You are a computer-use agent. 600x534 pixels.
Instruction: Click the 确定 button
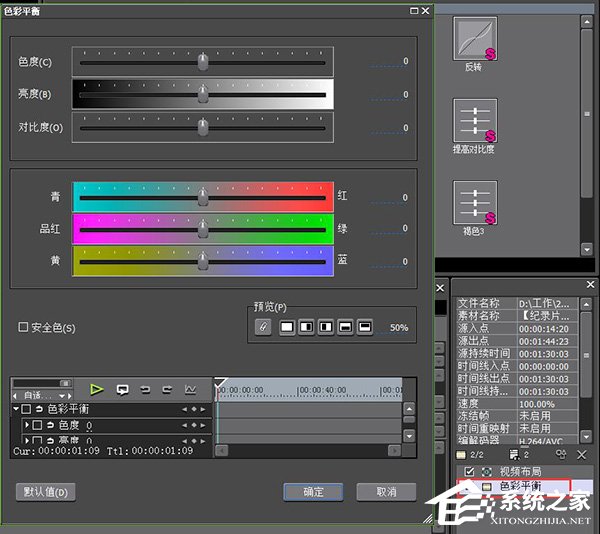coord(313,492)
